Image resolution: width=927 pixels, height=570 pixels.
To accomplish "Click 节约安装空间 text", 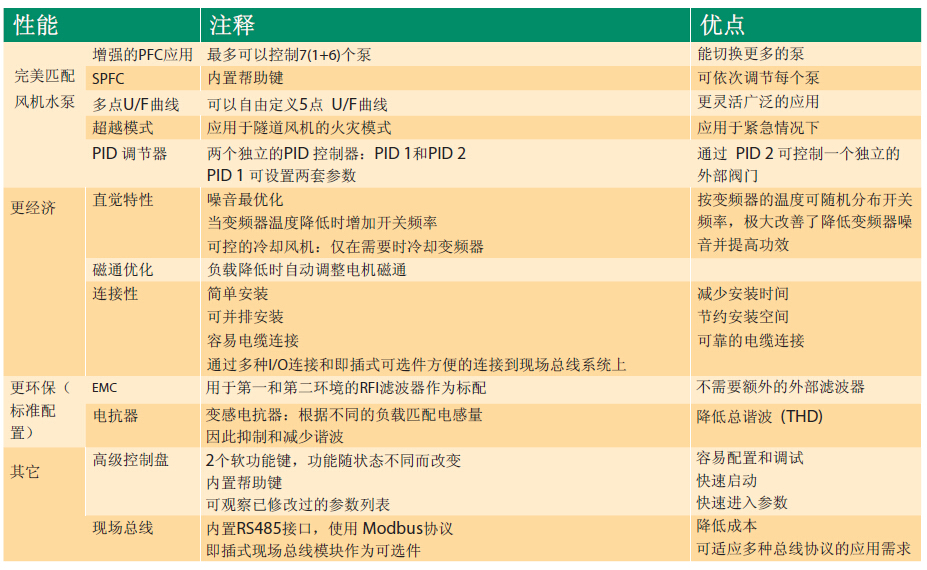I will tap(743, 317).
